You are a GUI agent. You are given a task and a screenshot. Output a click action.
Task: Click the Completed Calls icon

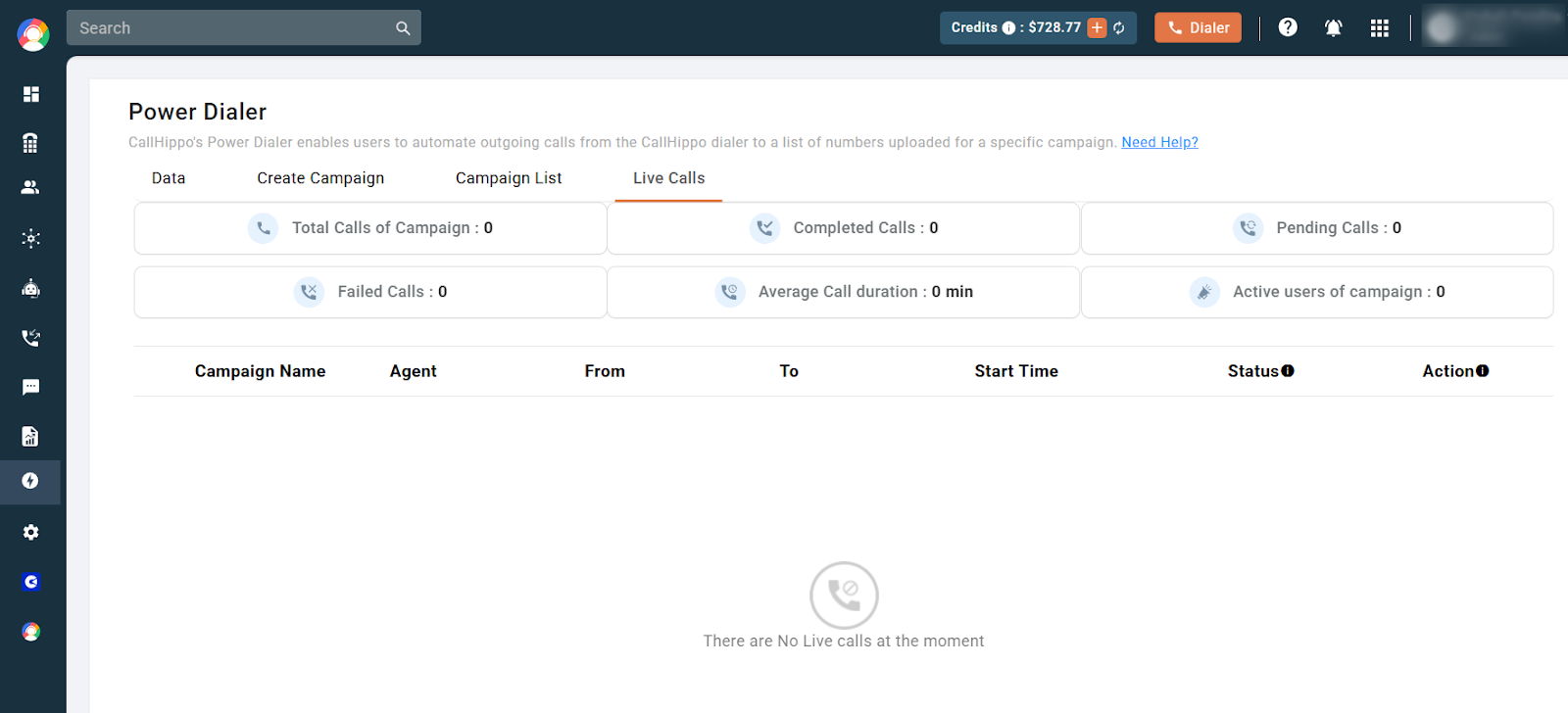pyautogui.click(x=764, y=228)
